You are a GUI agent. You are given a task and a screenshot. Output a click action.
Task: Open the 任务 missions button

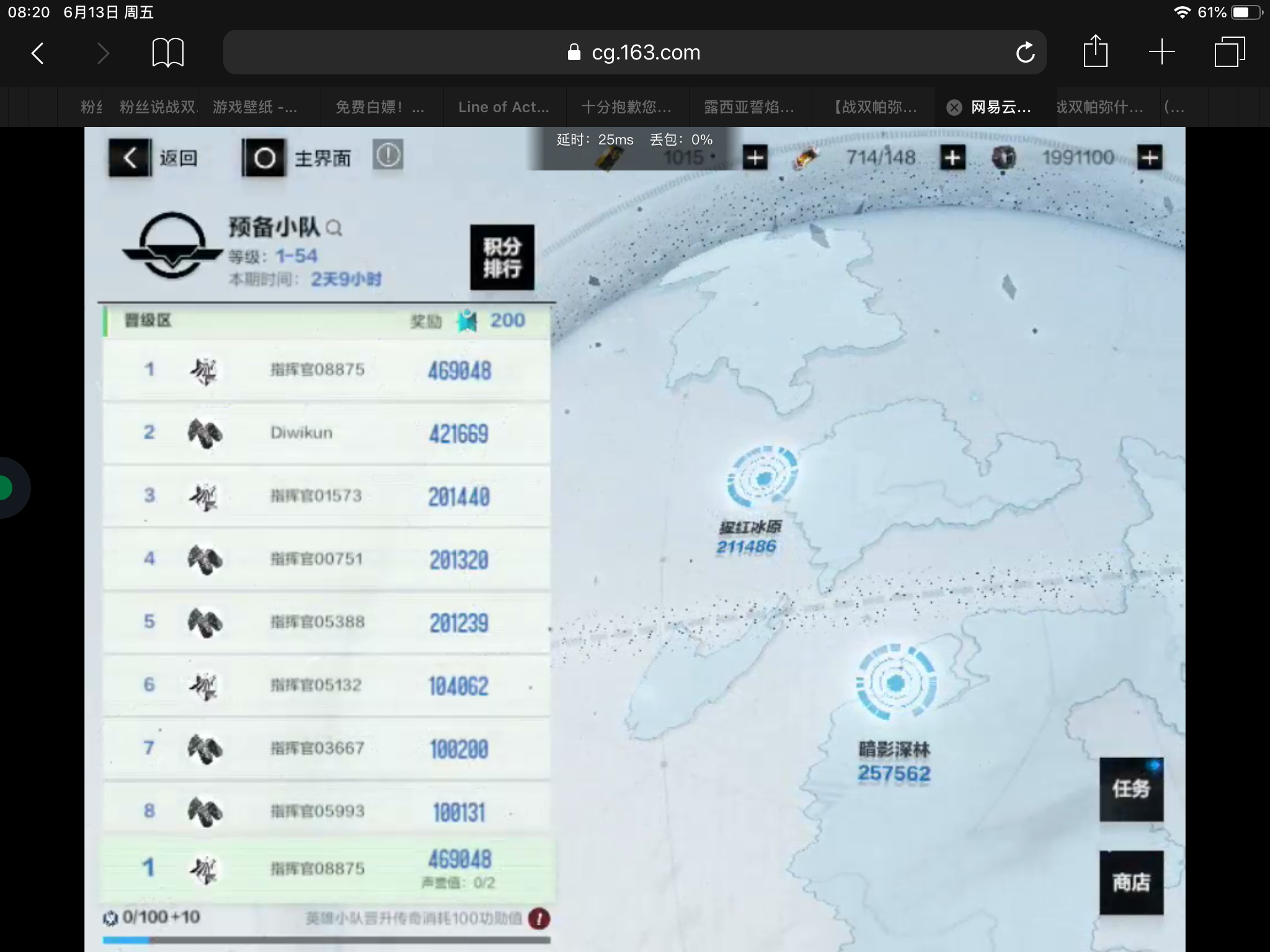click(1131, 789)
